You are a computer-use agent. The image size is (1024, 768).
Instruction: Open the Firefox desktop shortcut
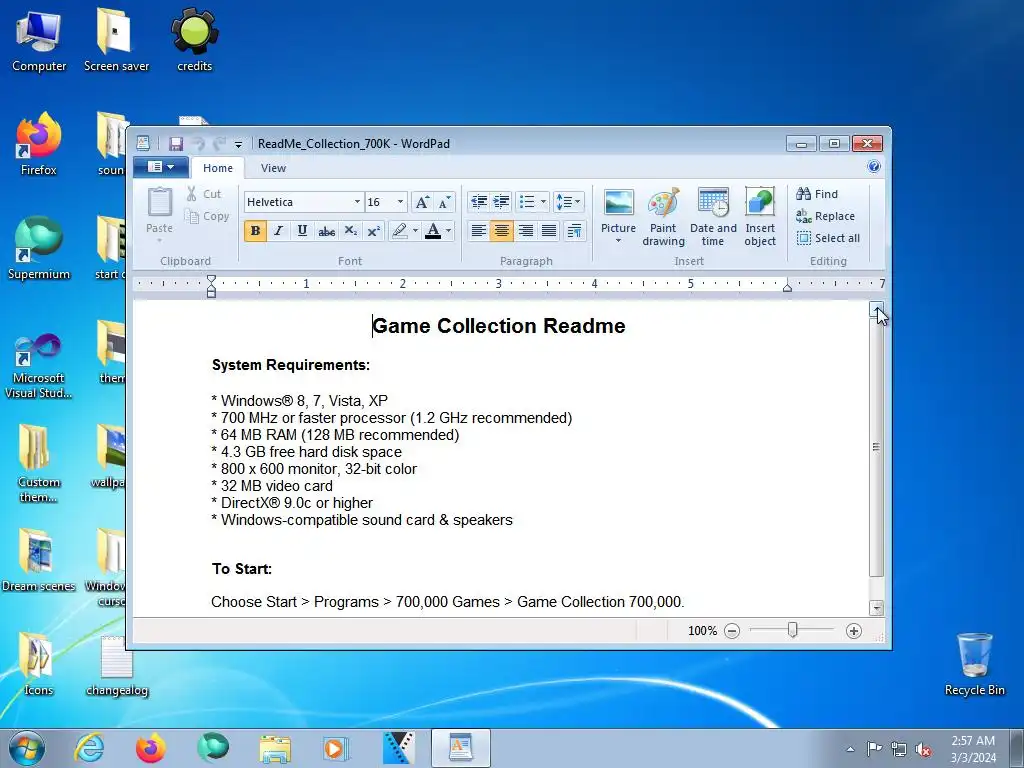point(39,145)
